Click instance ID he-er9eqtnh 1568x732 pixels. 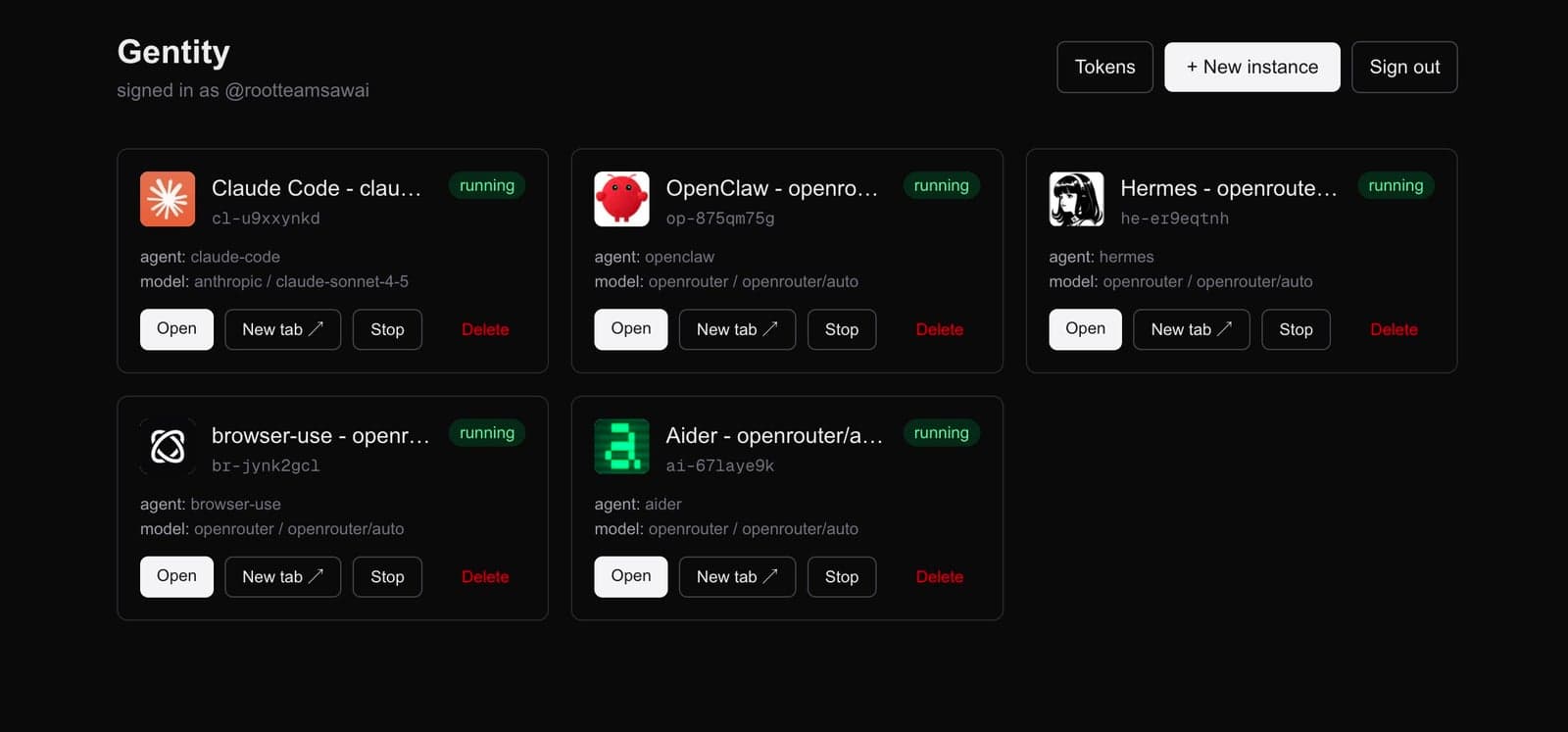[x=1174, y=219]
